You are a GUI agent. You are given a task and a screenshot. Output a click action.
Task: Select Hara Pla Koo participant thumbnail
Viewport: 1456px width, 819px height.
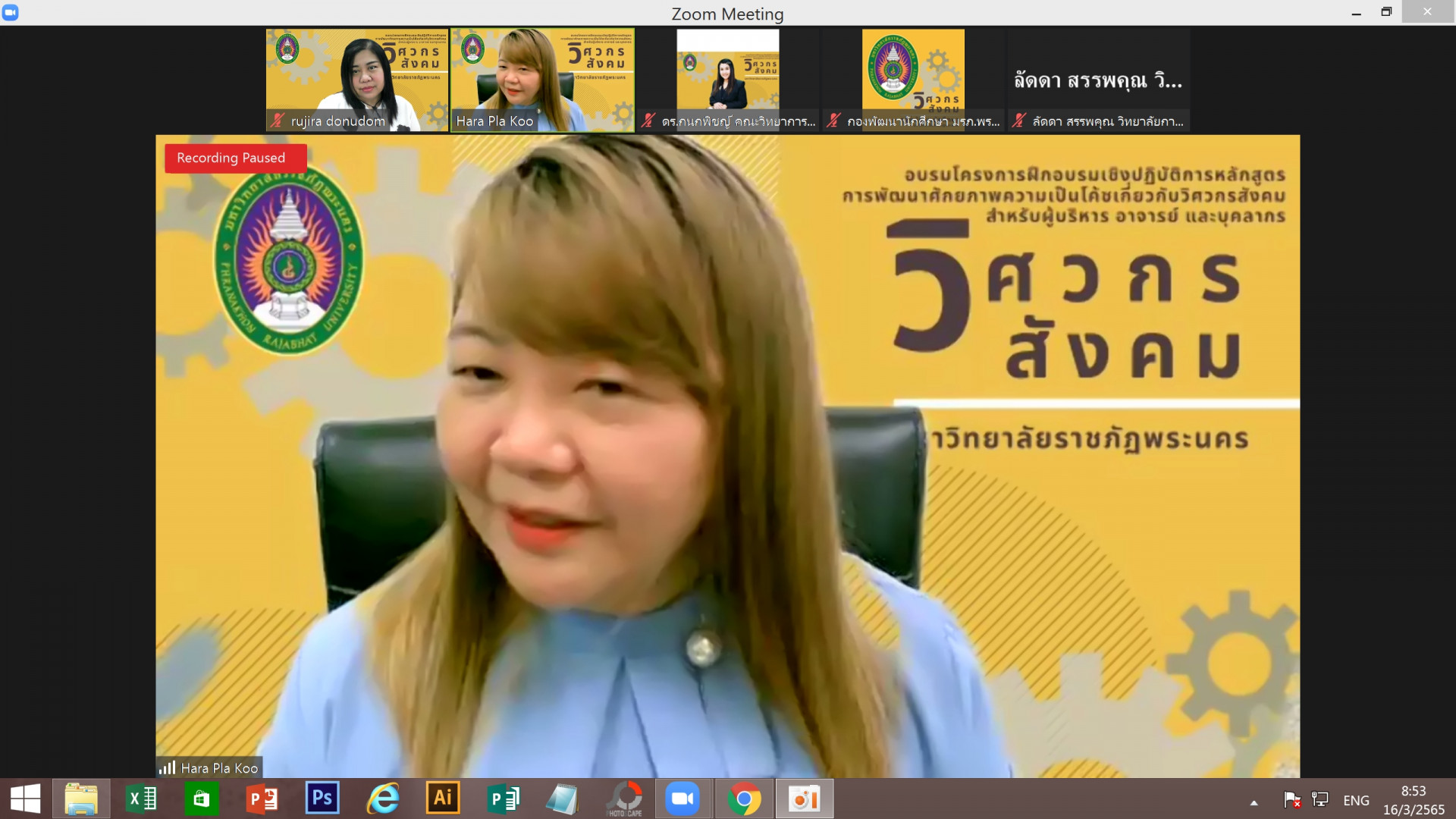point(542,80)
